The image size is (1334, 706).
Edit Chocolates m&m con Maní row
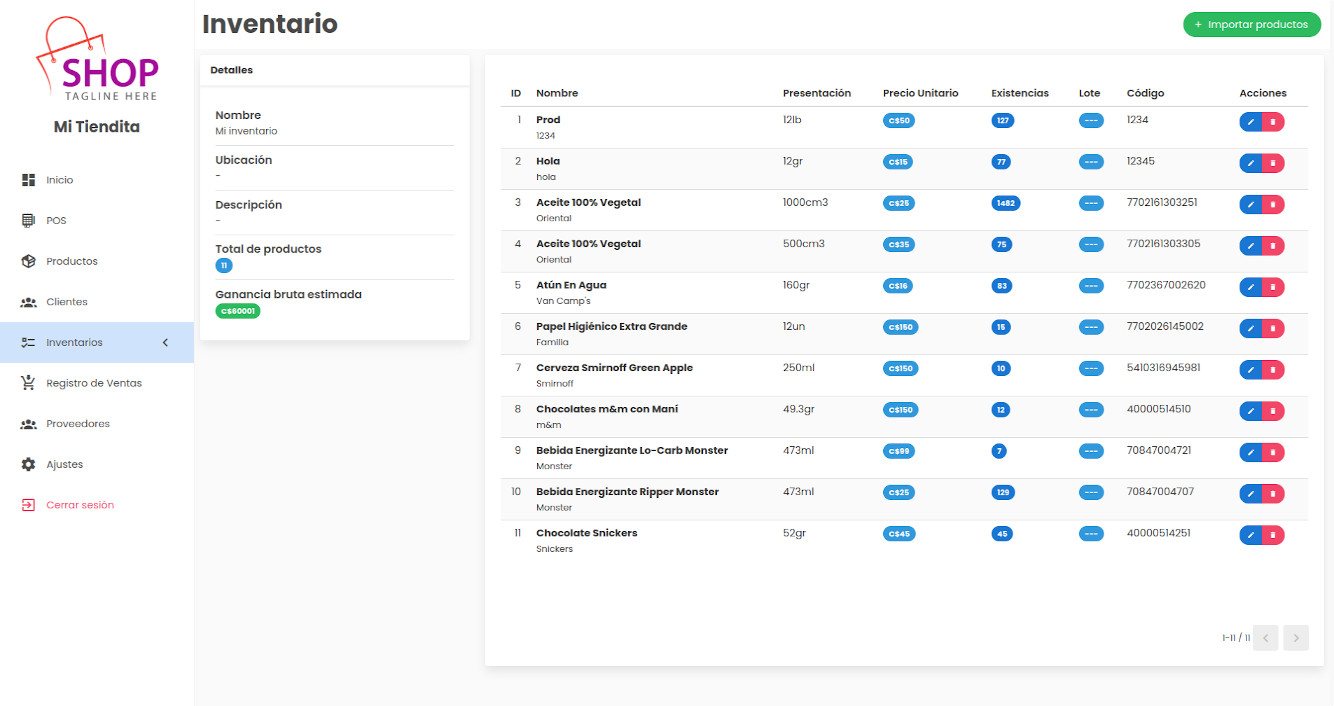click(x=1250, y=411)
